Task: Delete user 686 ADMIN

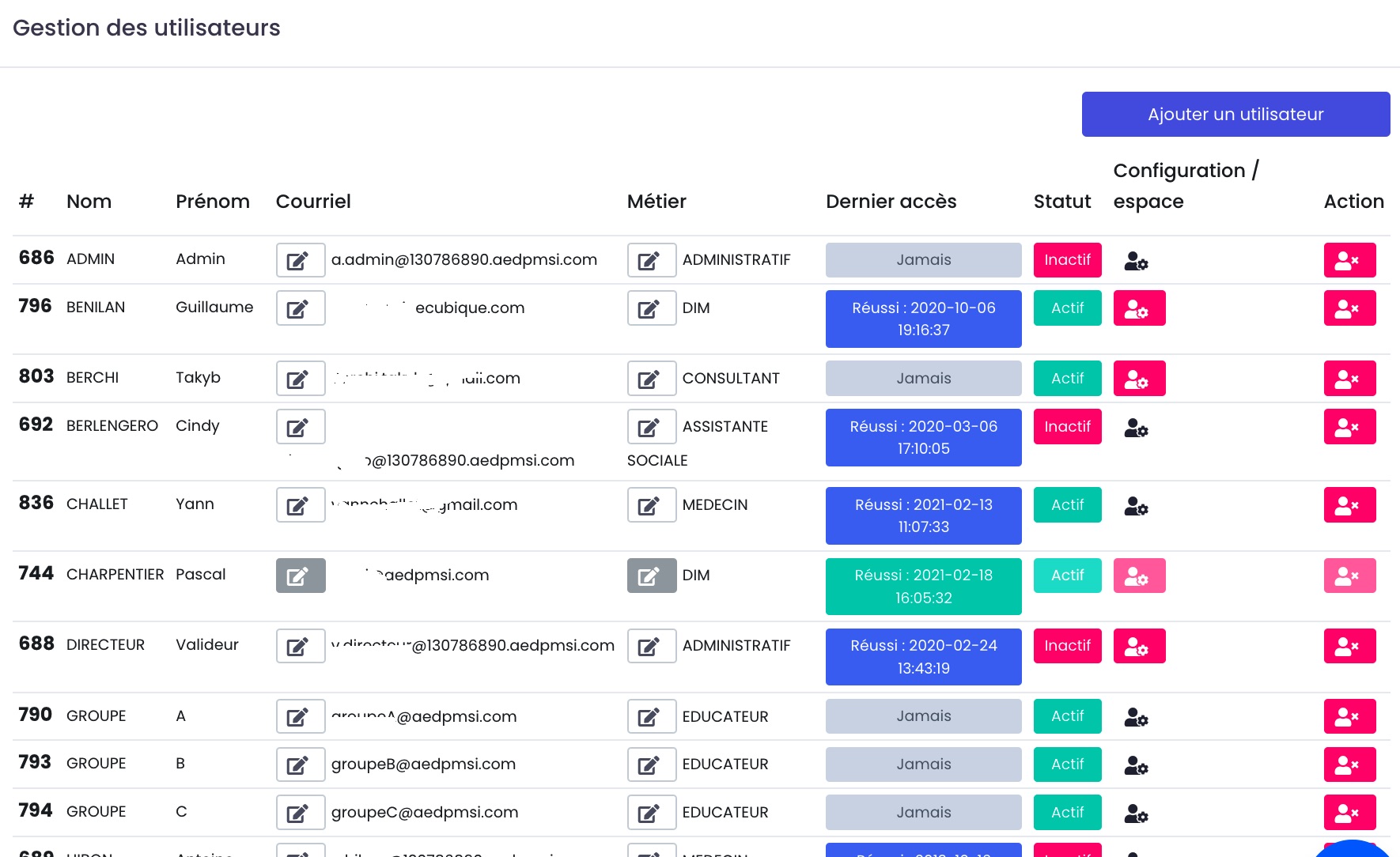Action: (1349, 260)
